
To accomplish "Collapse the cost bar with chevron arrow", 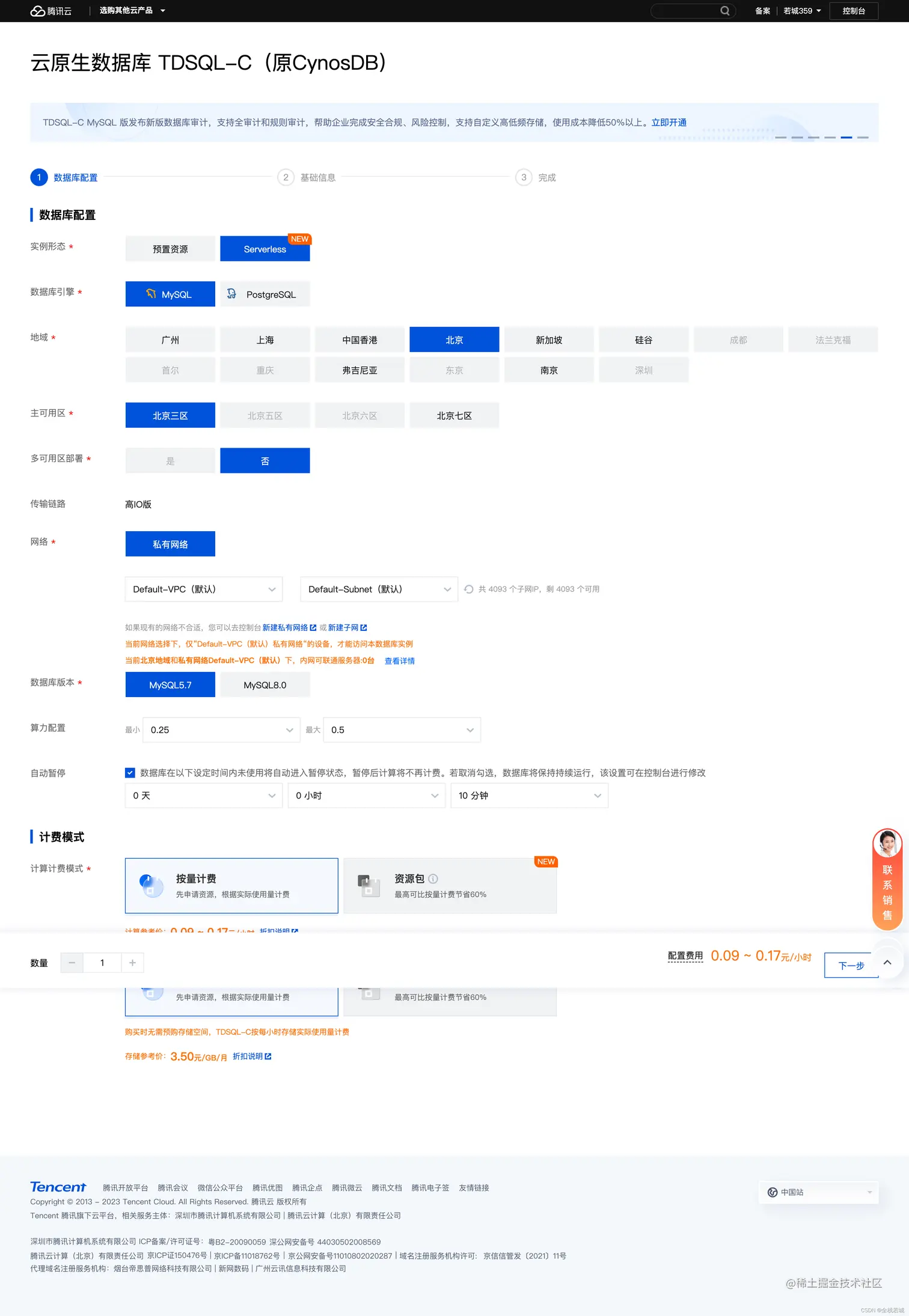I will pos(887,963).
